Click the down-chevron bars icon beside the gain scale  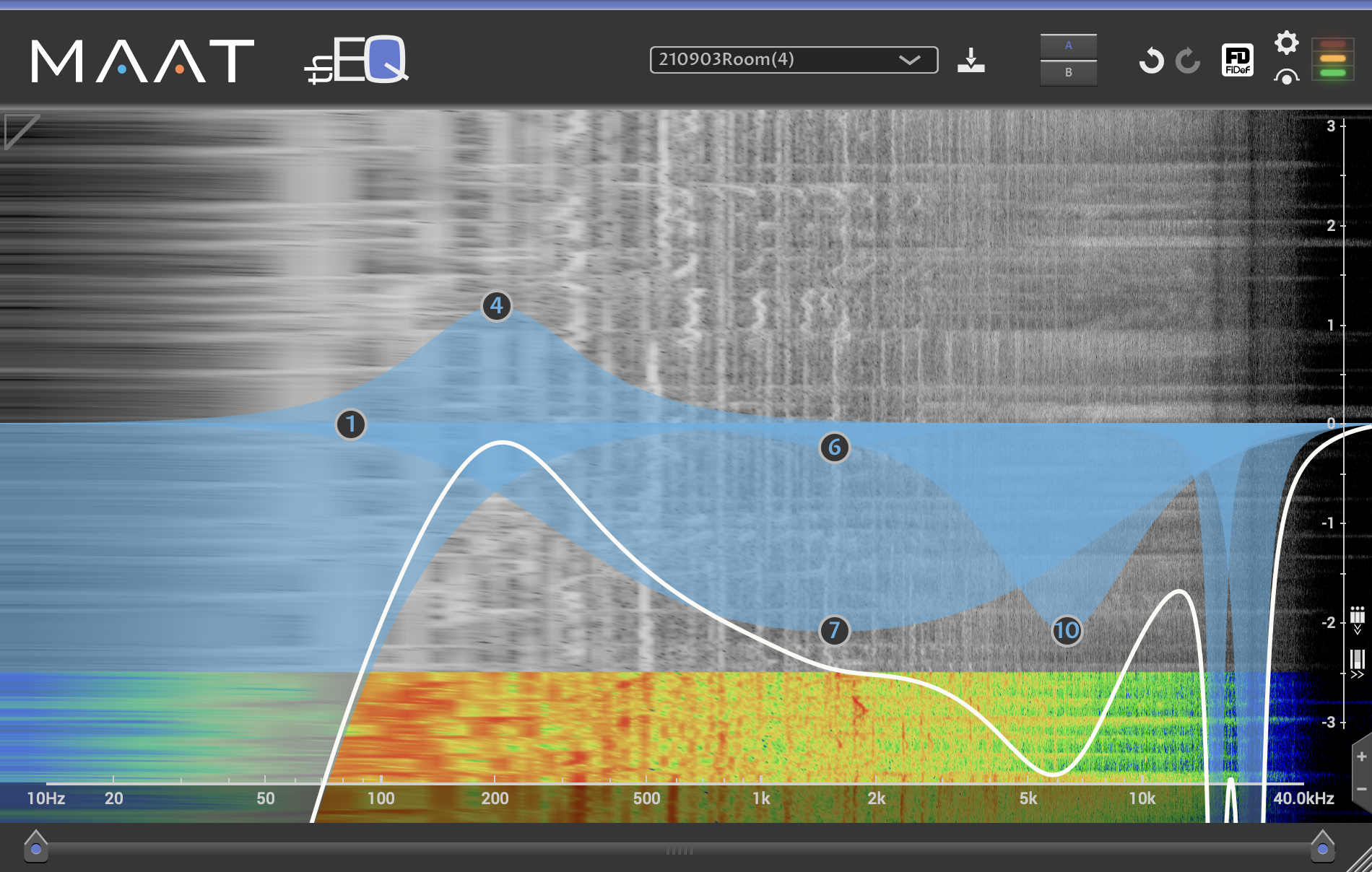click(1357, 619)
